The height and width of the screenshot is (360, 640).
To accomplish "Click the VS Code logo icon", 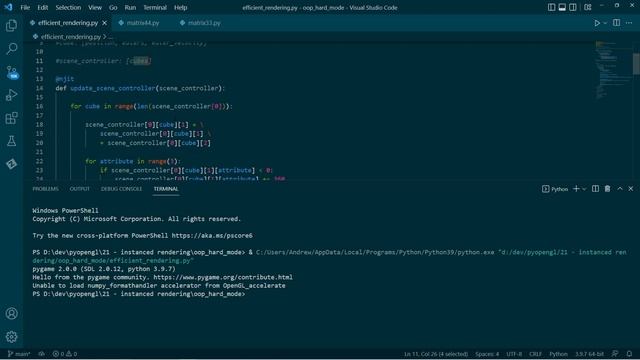I will (x=8, y=7).
